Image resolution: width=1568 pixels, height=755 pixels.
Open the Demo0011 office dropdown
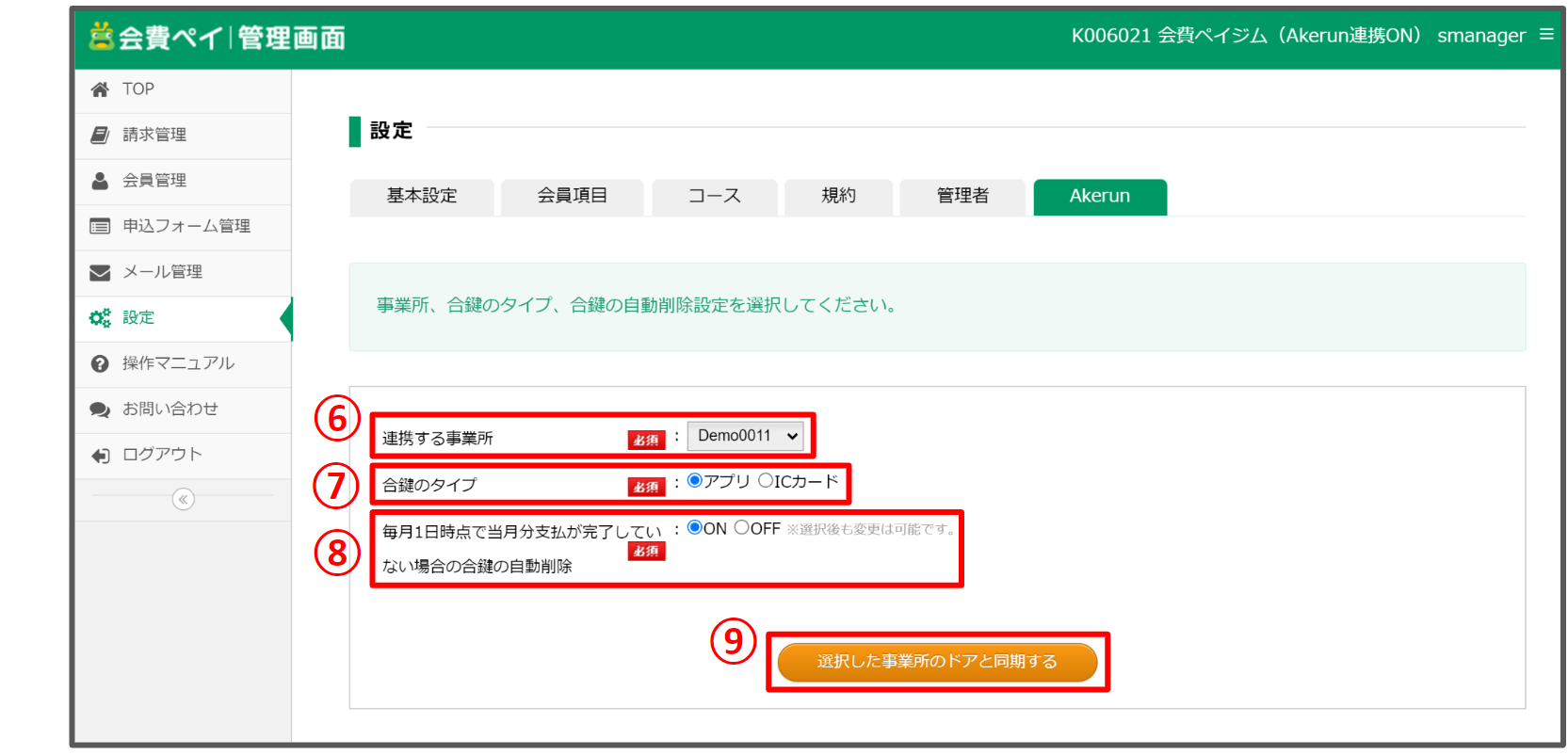[746, 436]
